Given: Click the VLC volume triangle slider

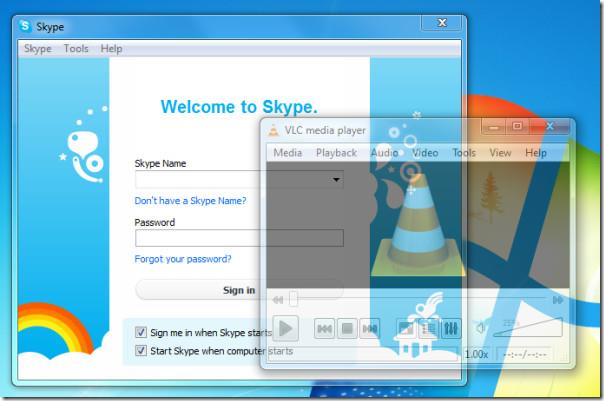Looking at the screenshot, I should 528,327.
